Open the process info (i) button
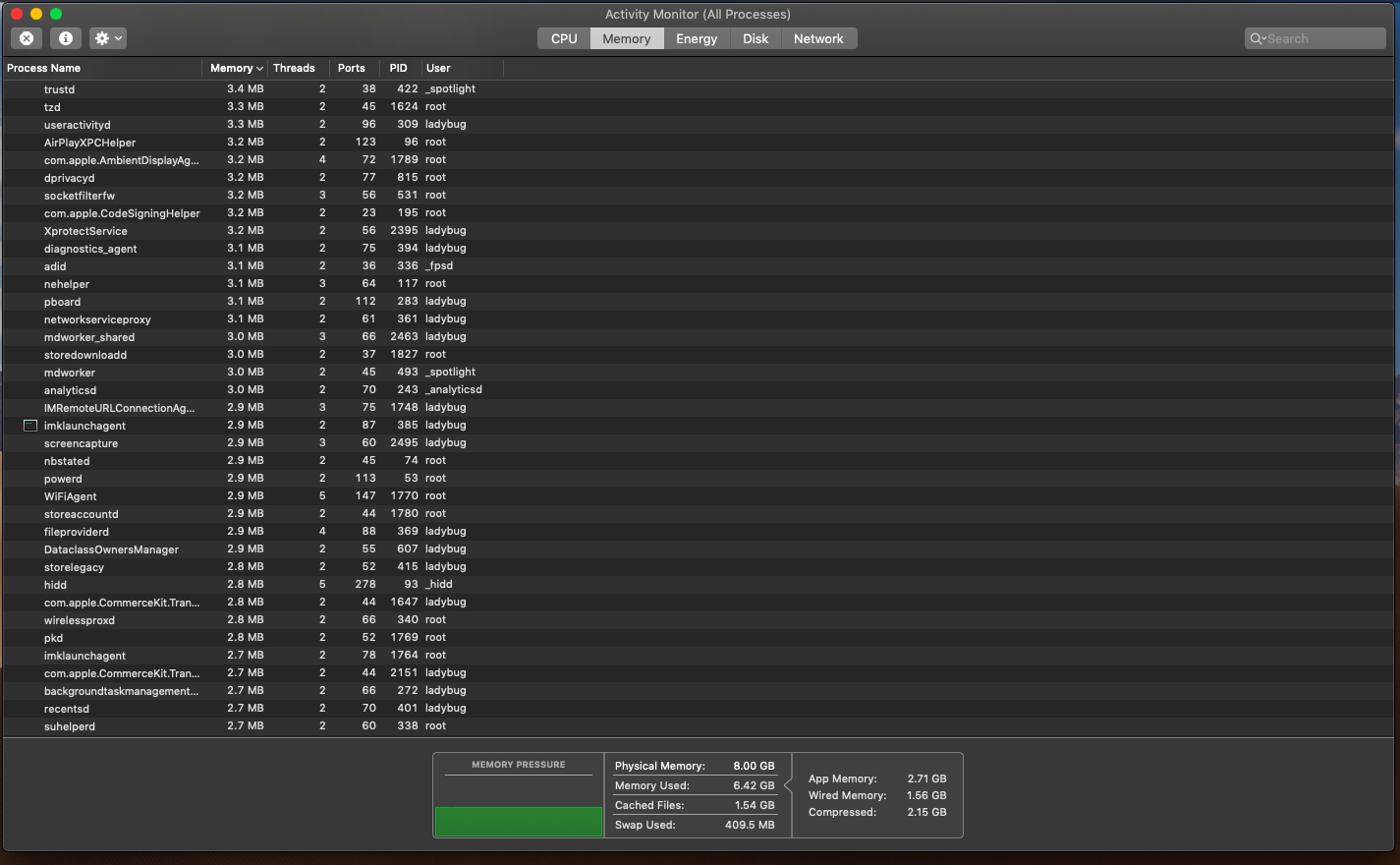 click(66, 38)
